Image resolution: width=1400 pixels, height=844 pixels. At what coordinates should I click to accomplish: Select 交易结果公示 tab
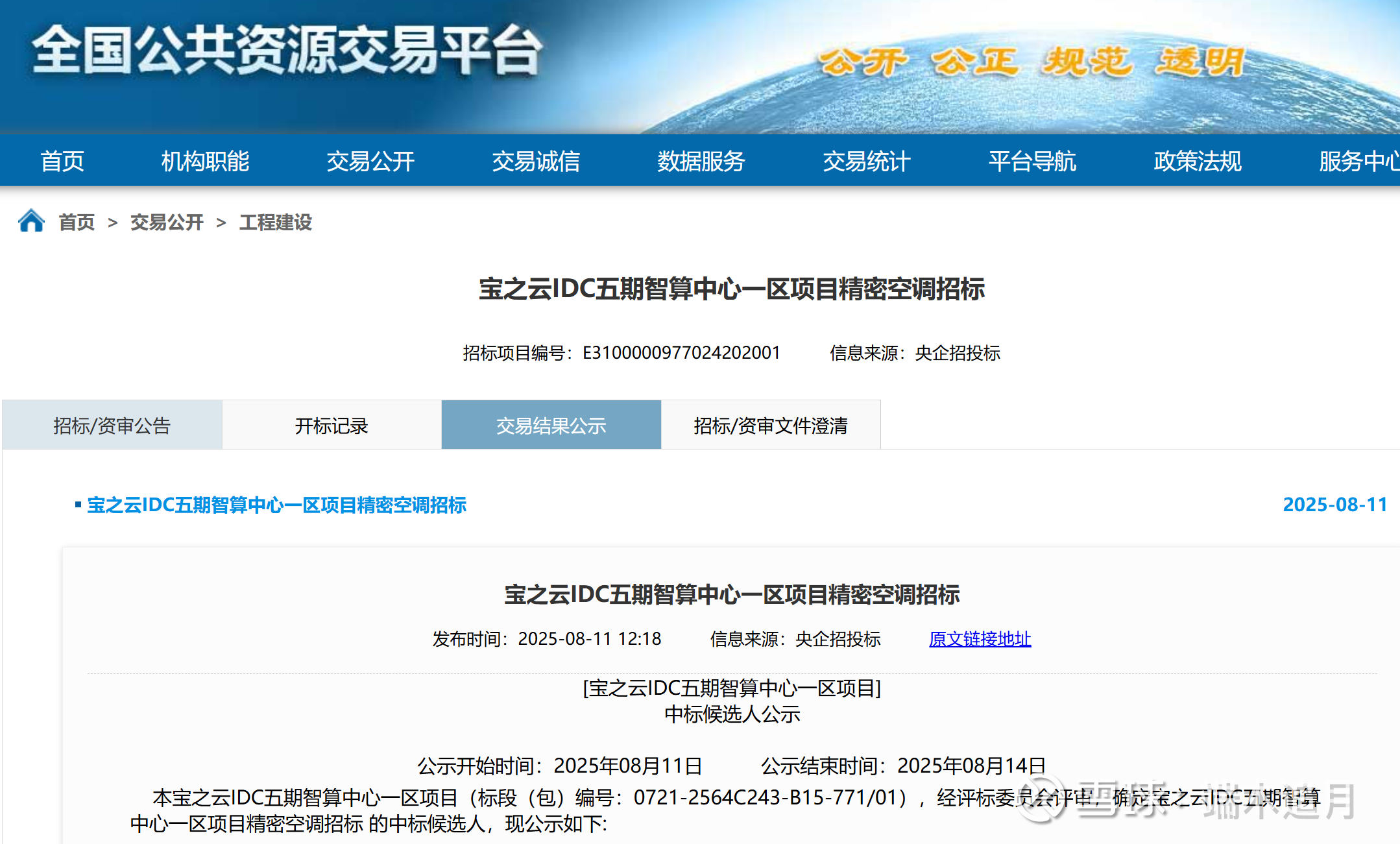(x=551, y=425)
